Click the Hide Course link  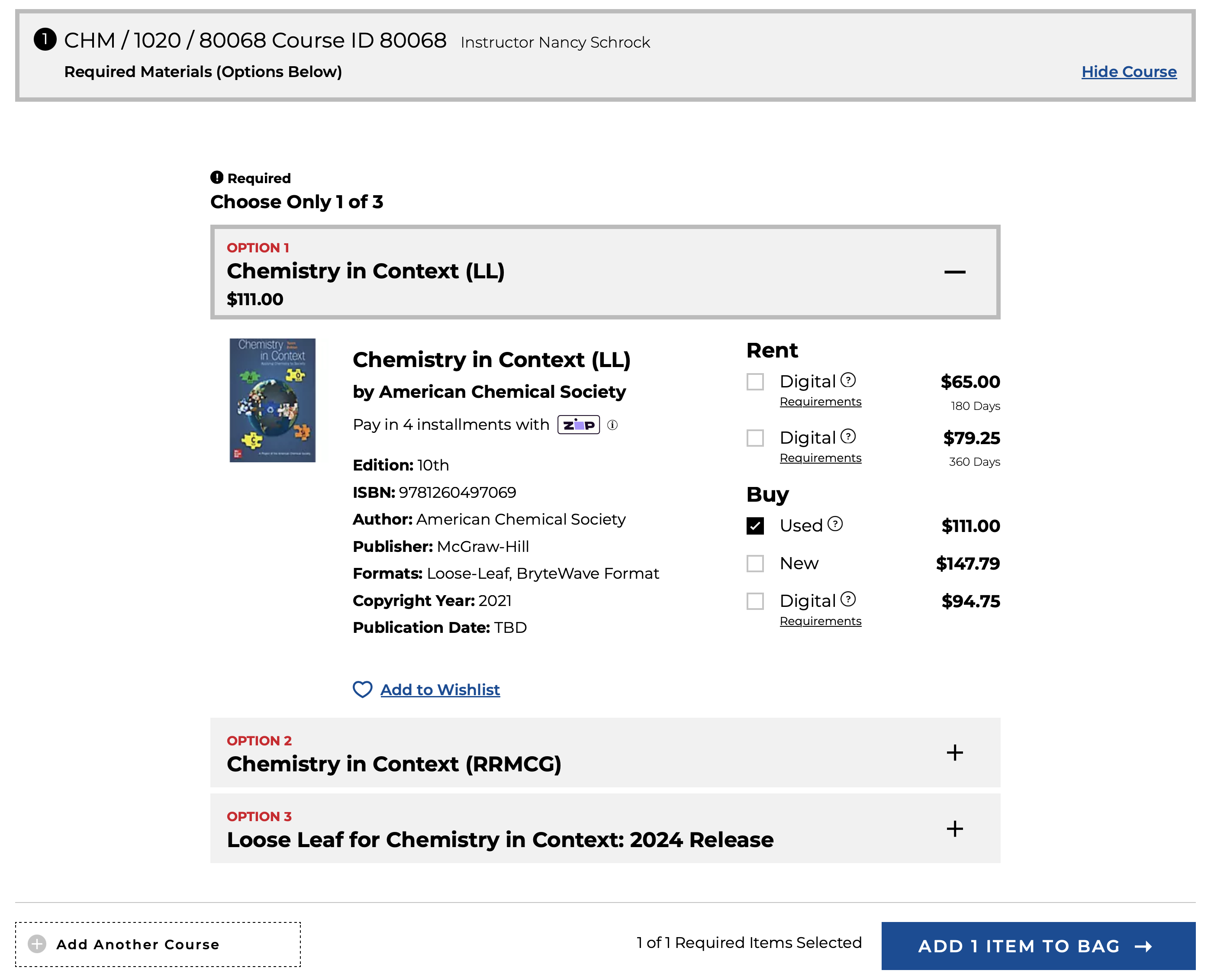point(1129,72)
